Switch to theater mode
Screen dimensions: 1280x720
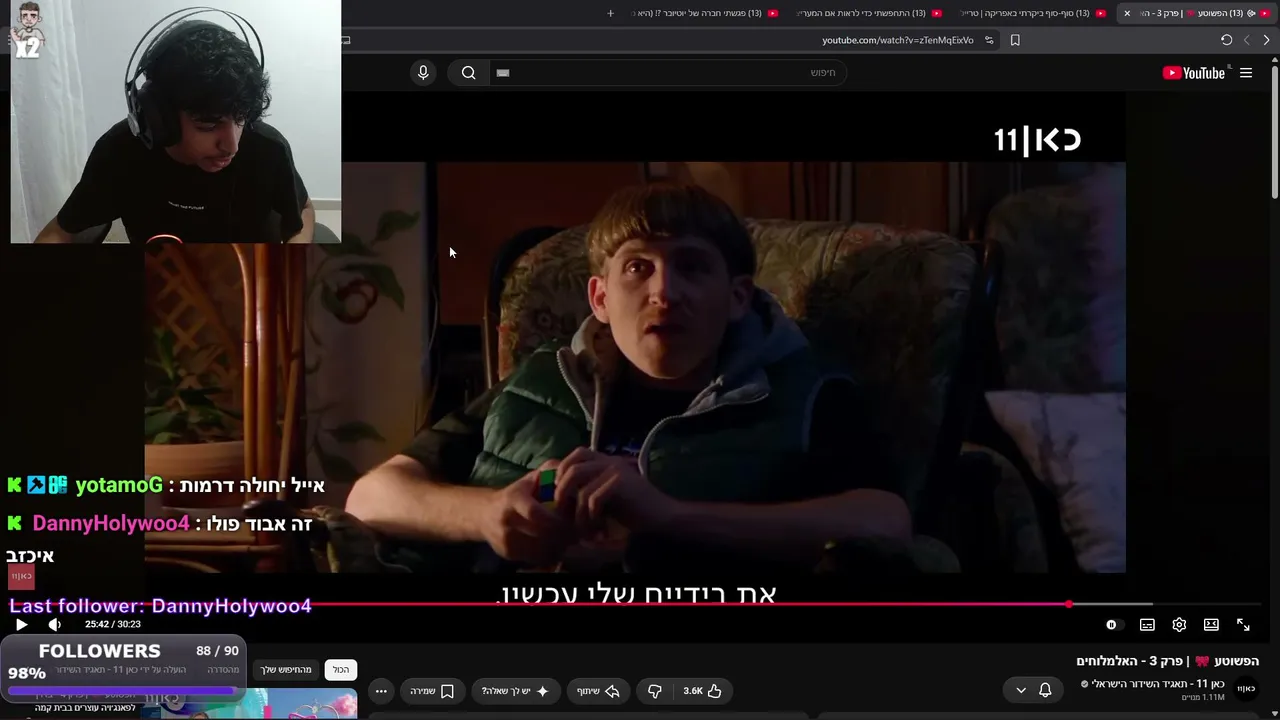[x=1211, y=624]
